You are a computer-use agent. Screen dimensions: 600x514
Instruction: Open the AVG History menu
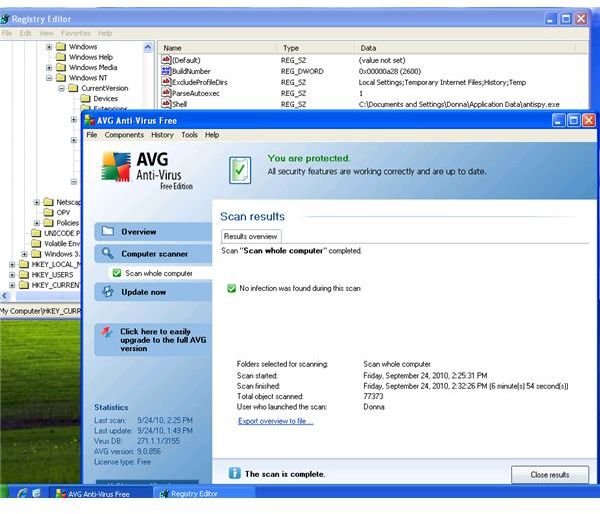pyautogui.click(x=162, y=135)
